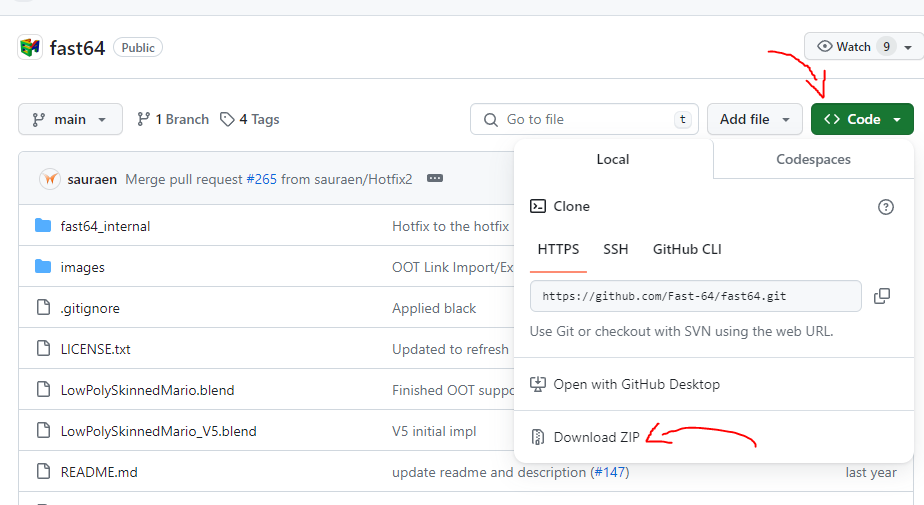The width and height of the screenshot is (924, 505).
Task: Select the SSH clone option
Action: tap(615, 249)
